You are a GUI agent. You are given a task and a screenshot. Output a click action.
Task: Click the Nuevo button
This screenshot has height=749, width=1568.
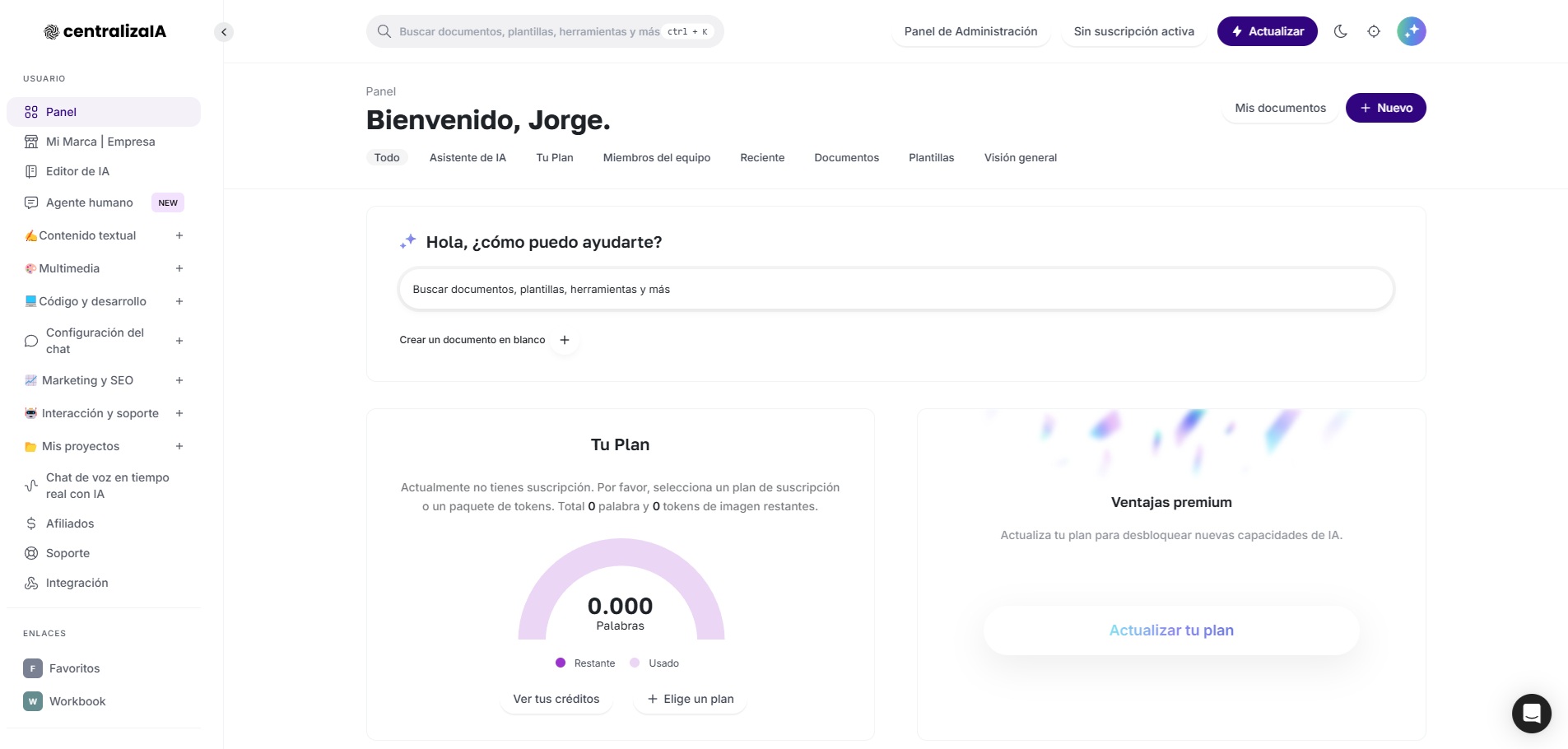click(1386, 108)
